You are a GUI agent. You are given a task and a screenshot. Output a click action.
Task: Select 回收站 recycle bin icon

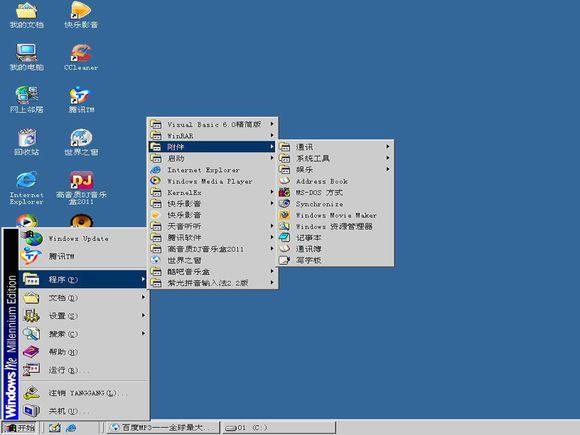[x=27, y=142]
